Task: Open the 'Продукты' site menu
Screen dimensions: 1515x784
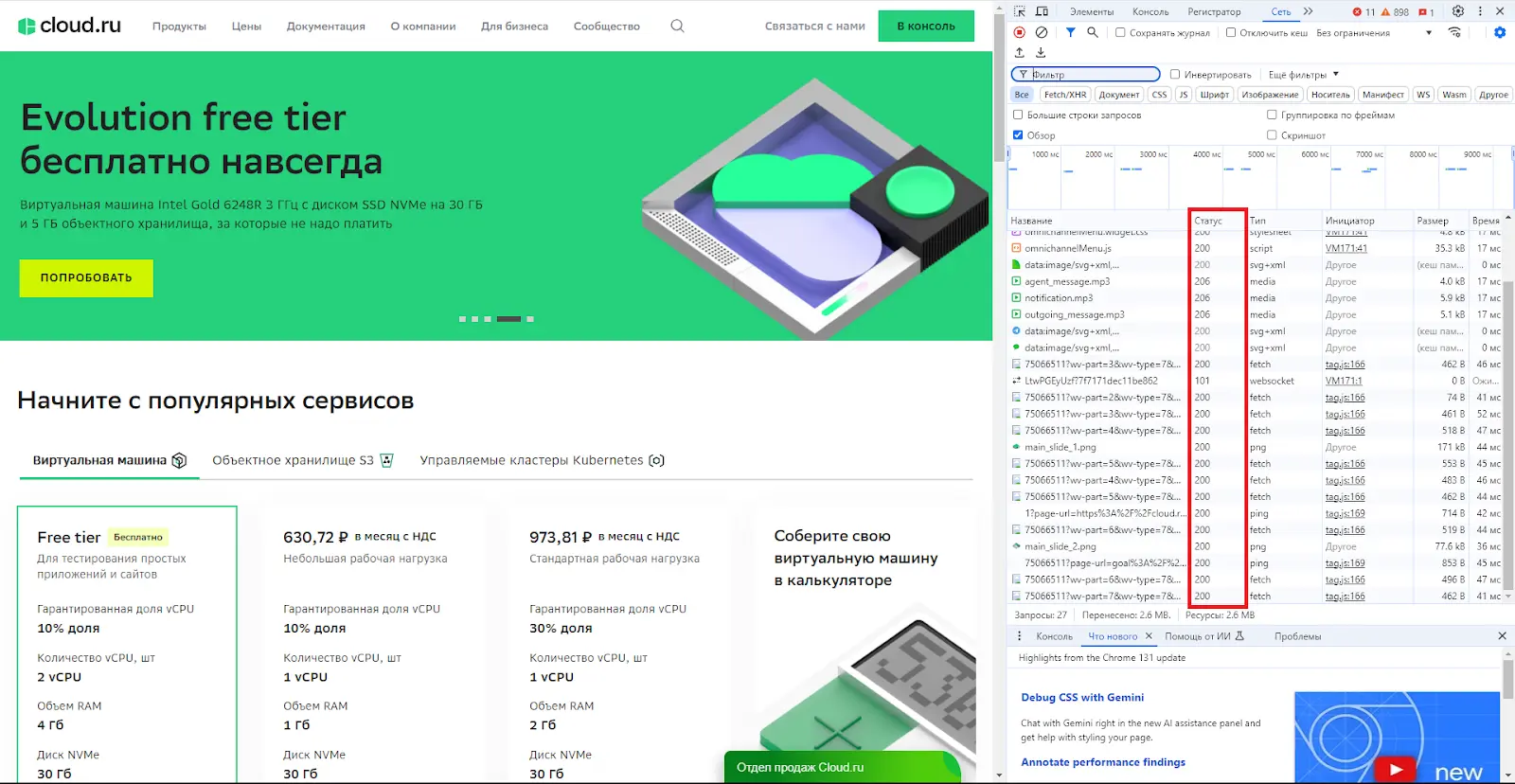Action: (179, 26)
